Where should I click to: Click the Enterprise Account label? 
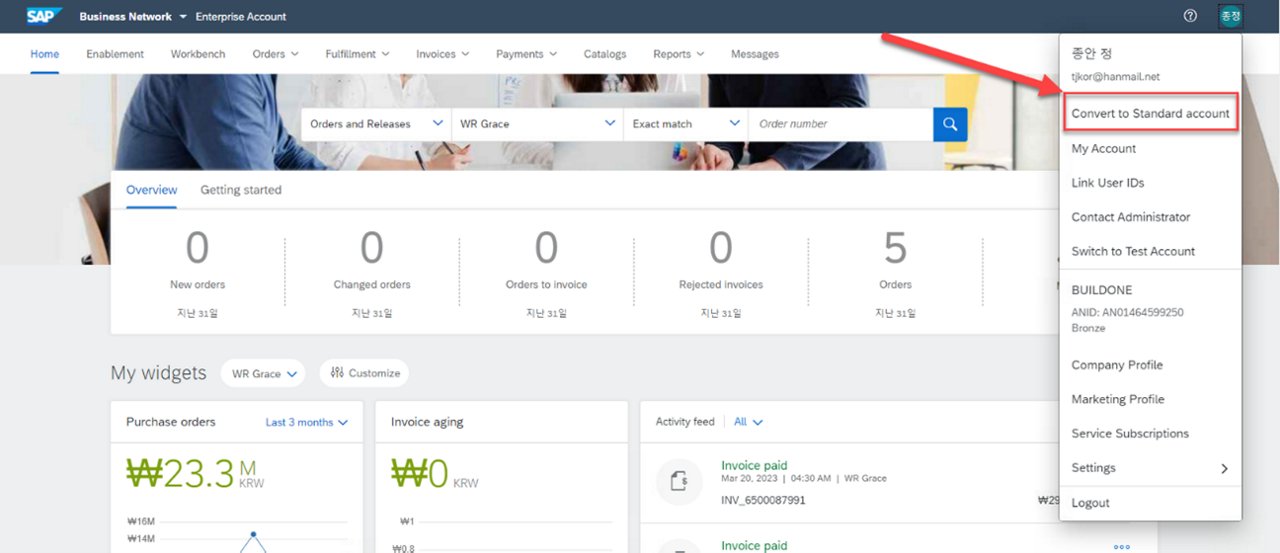[241, 17]
